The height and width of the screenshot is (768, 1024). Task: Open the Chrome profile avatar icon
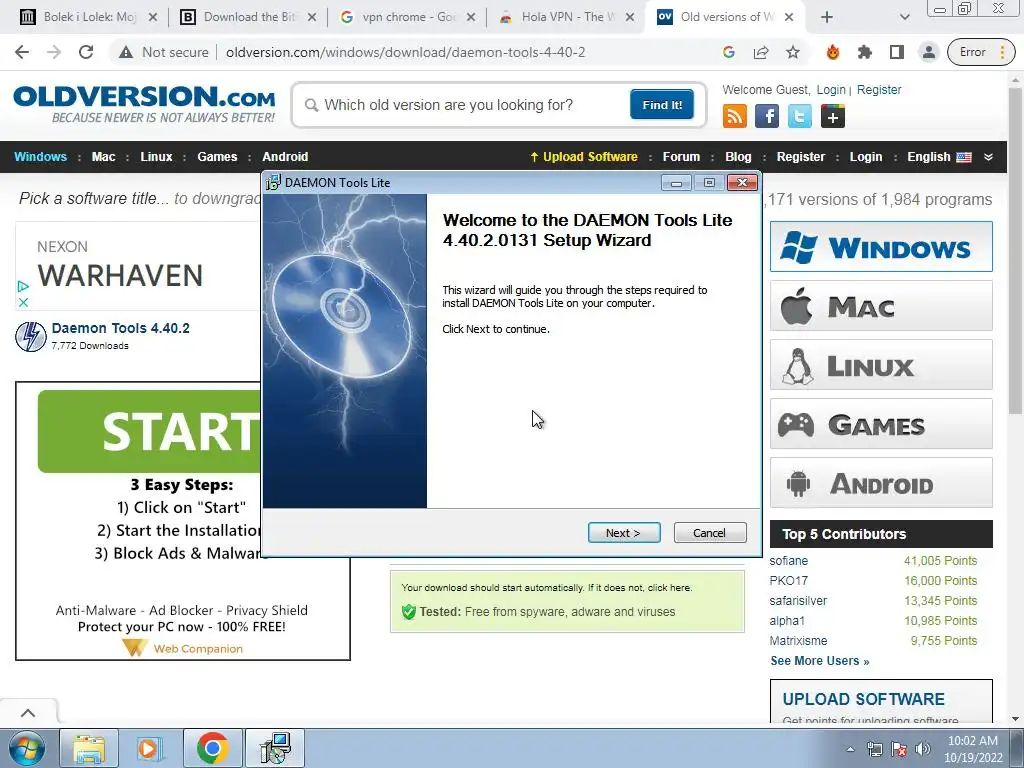tap(929, 52)
